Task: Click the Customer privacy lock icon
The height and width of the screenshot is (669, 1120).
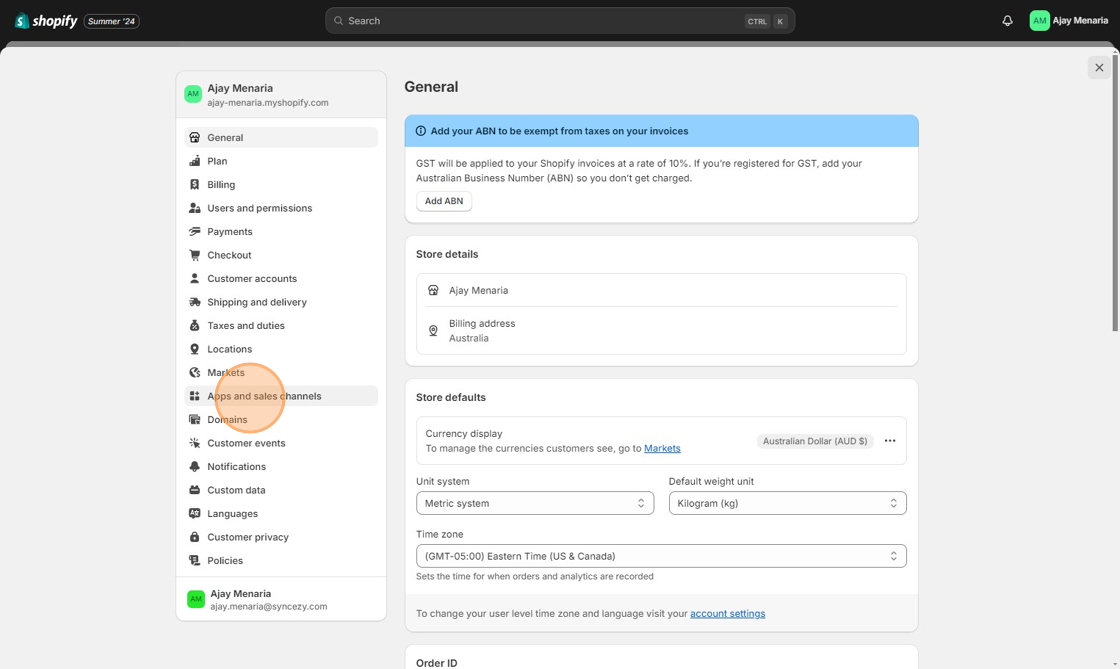Action: [x=195, y=537]
